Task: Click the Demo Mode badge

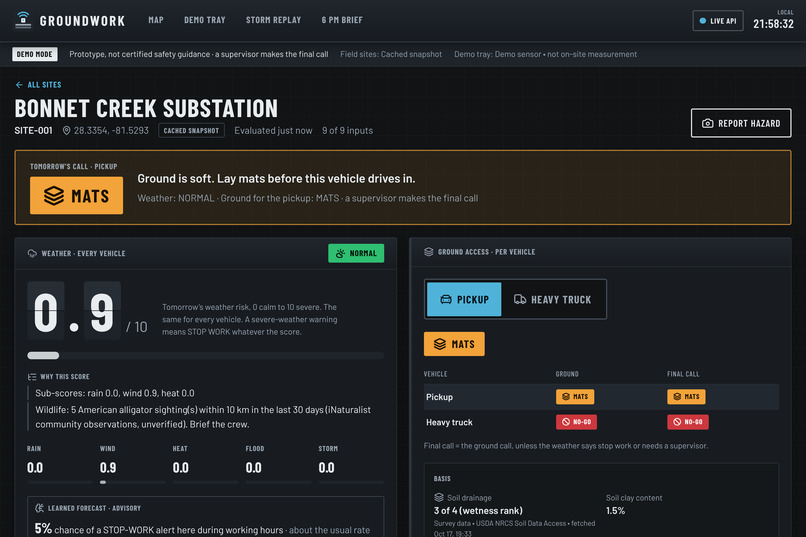Action: (34, 54)
